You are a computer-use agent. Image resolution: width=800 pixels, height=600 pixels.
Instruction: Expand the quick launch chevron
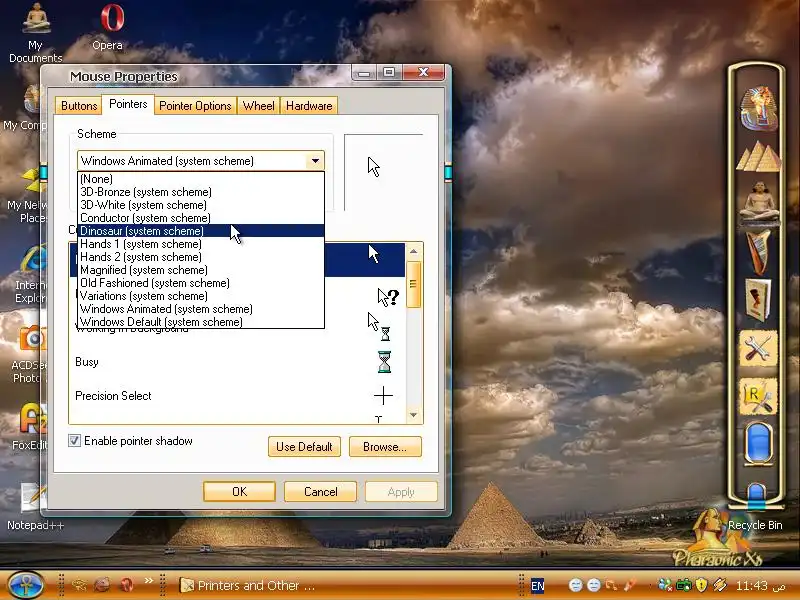[x=148, y=580]
